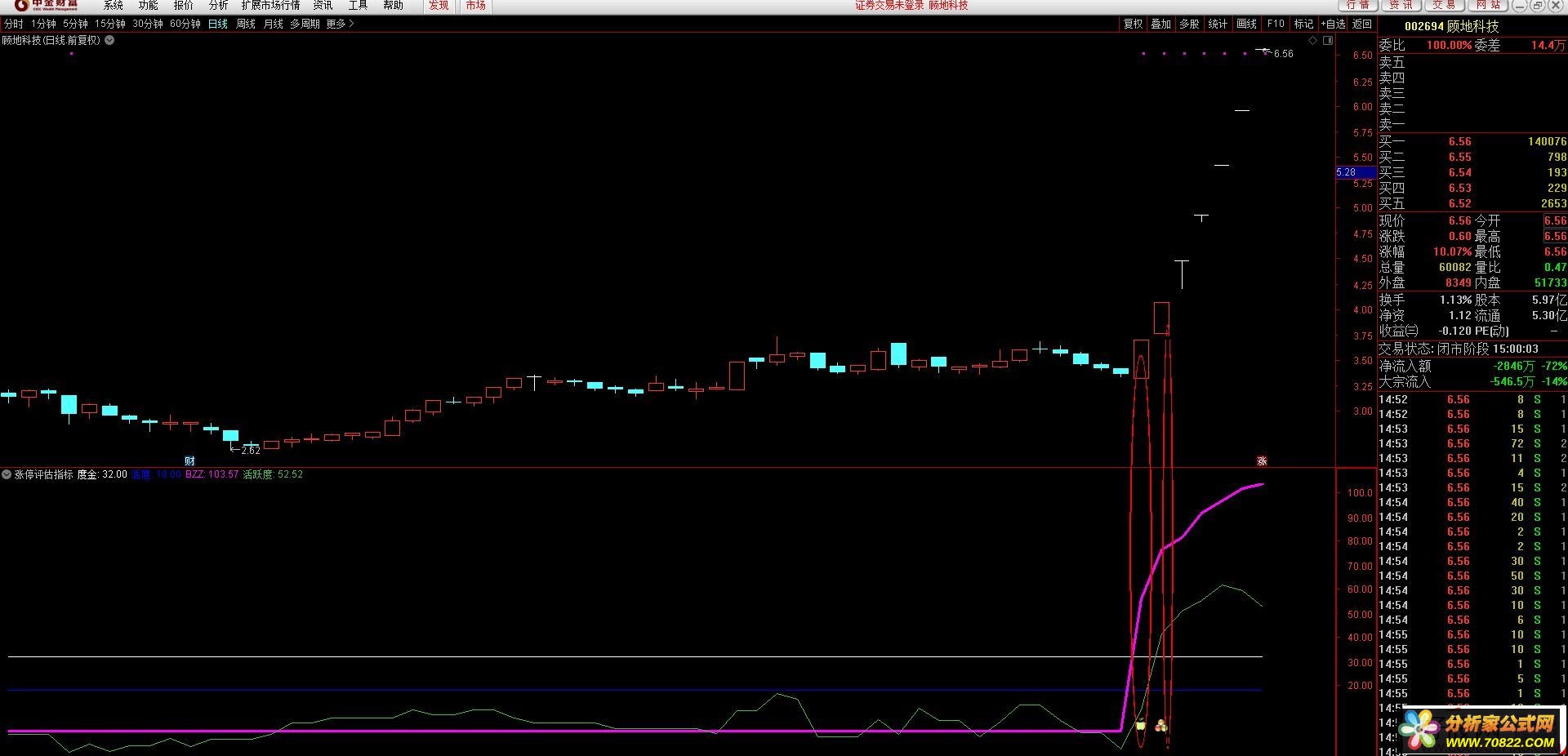
Task: Click the colored cluster icon in indicator pane
Action: (x=1161, y=726)
